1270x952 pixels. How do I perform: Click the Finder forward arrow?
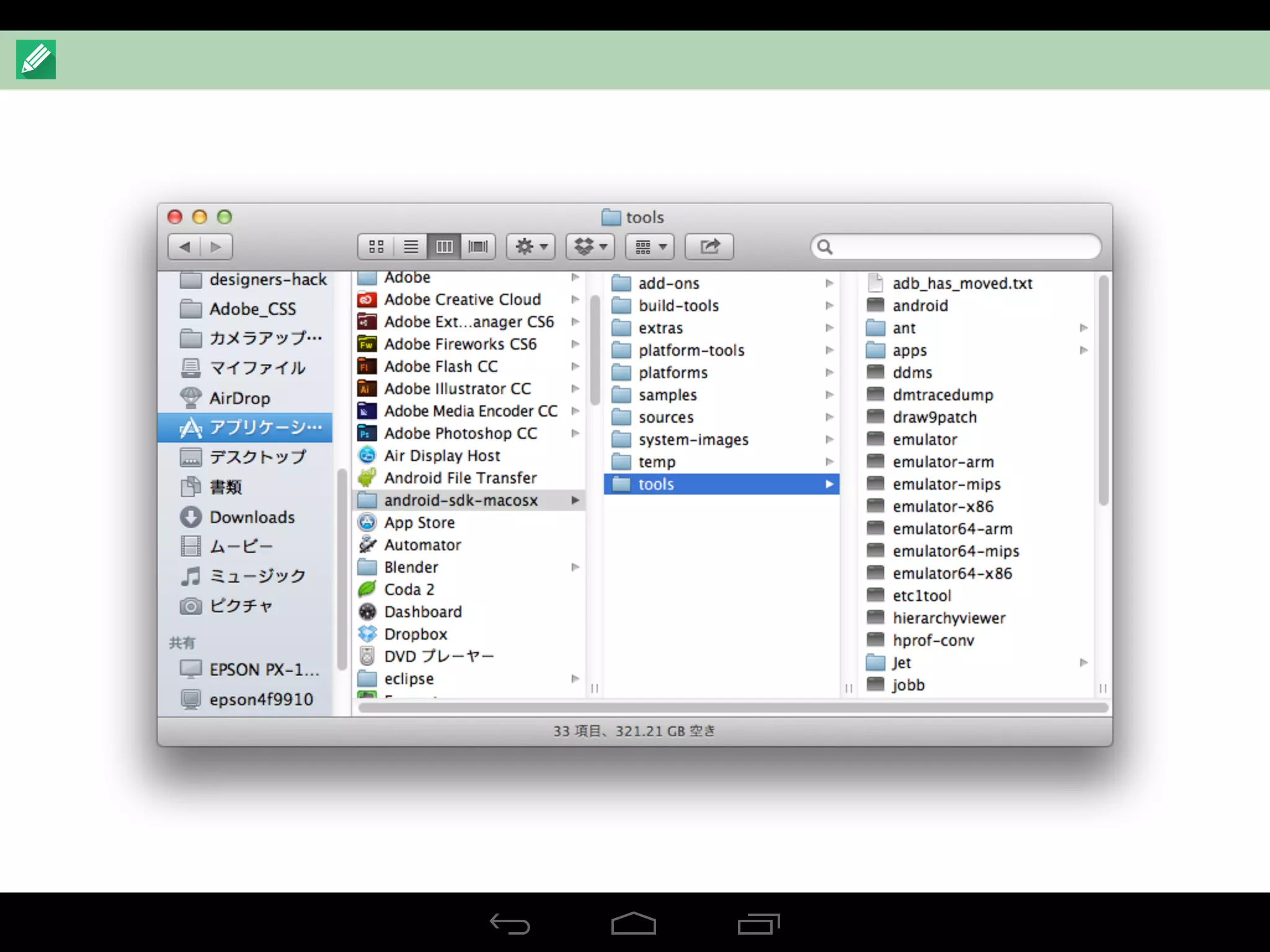[x=216, y=247]
